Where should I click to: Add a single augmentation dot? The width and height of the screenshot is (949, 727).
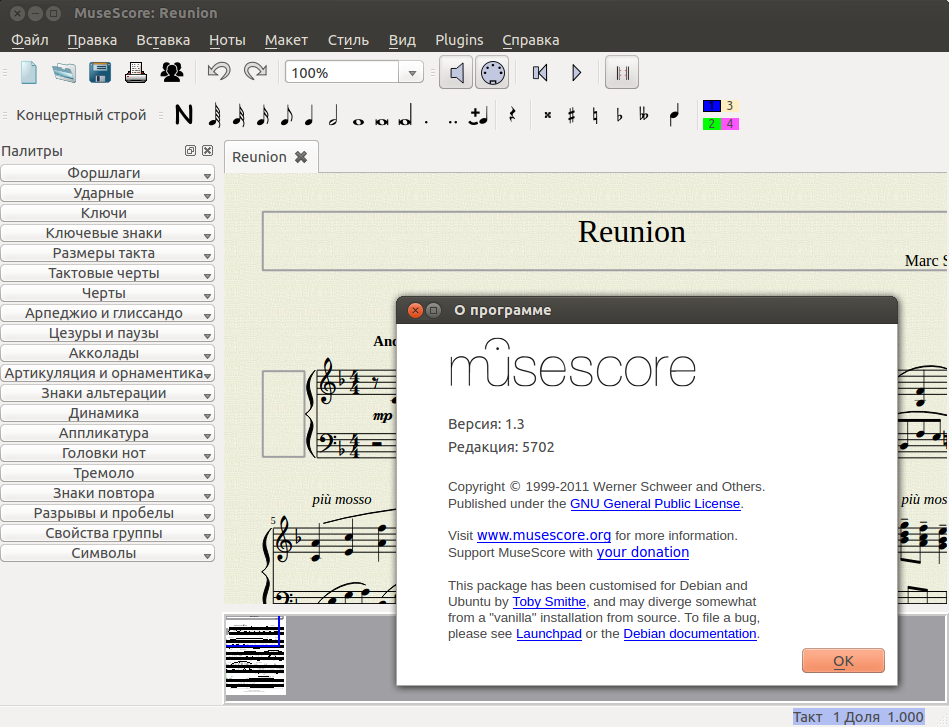(427, 121)
